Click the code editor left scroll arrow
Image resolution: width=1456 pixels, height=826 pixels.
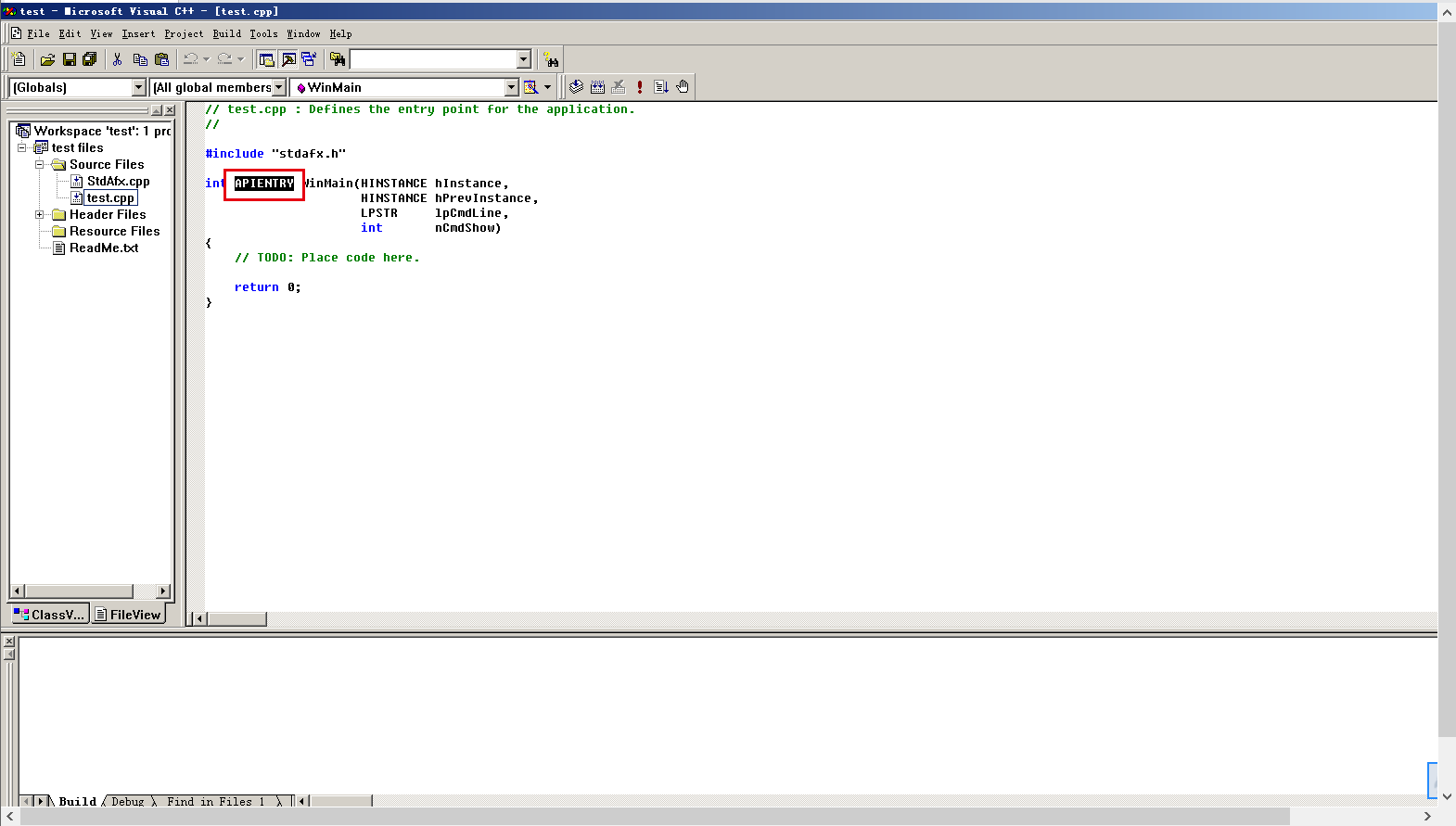coord(200,618)
